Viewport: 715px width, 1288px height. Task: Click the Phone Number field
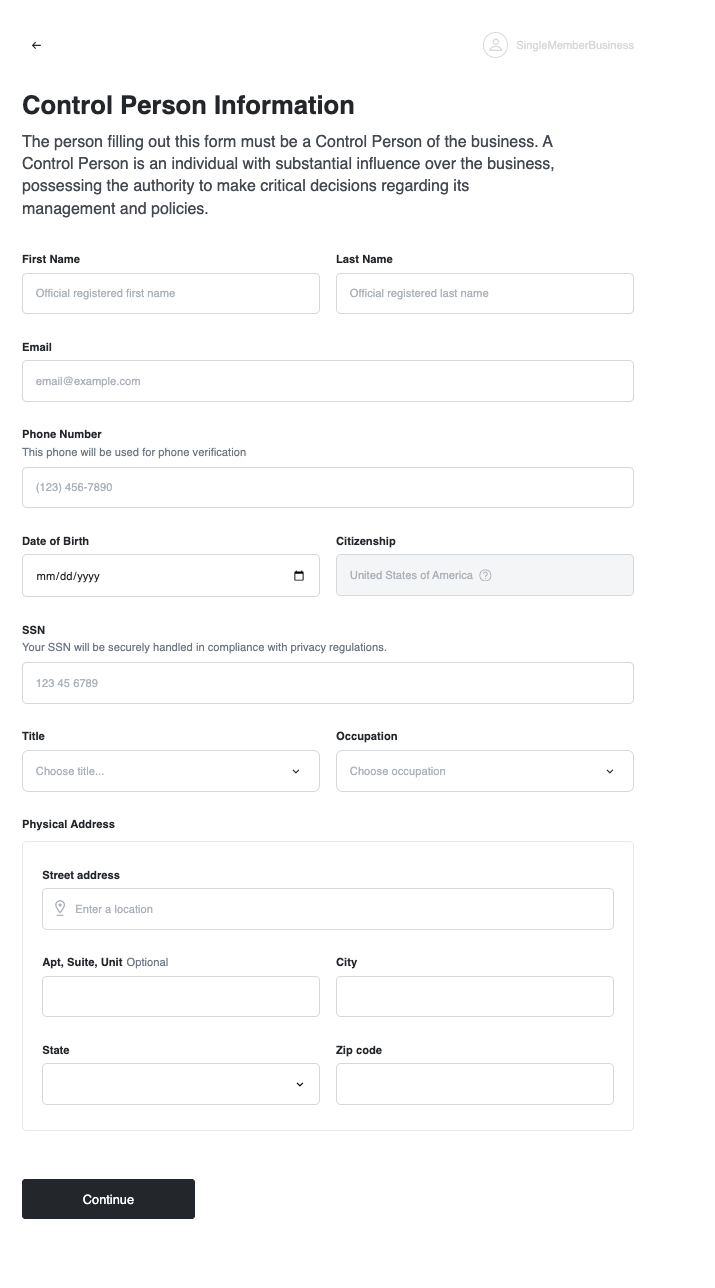coord(327,487)
